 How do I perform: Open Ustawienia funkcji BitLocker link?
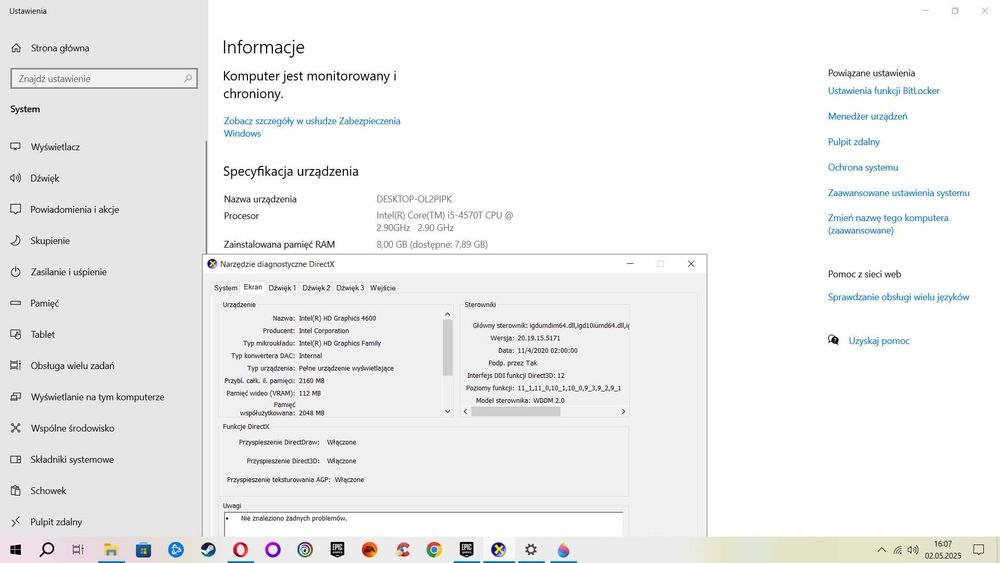883,91
